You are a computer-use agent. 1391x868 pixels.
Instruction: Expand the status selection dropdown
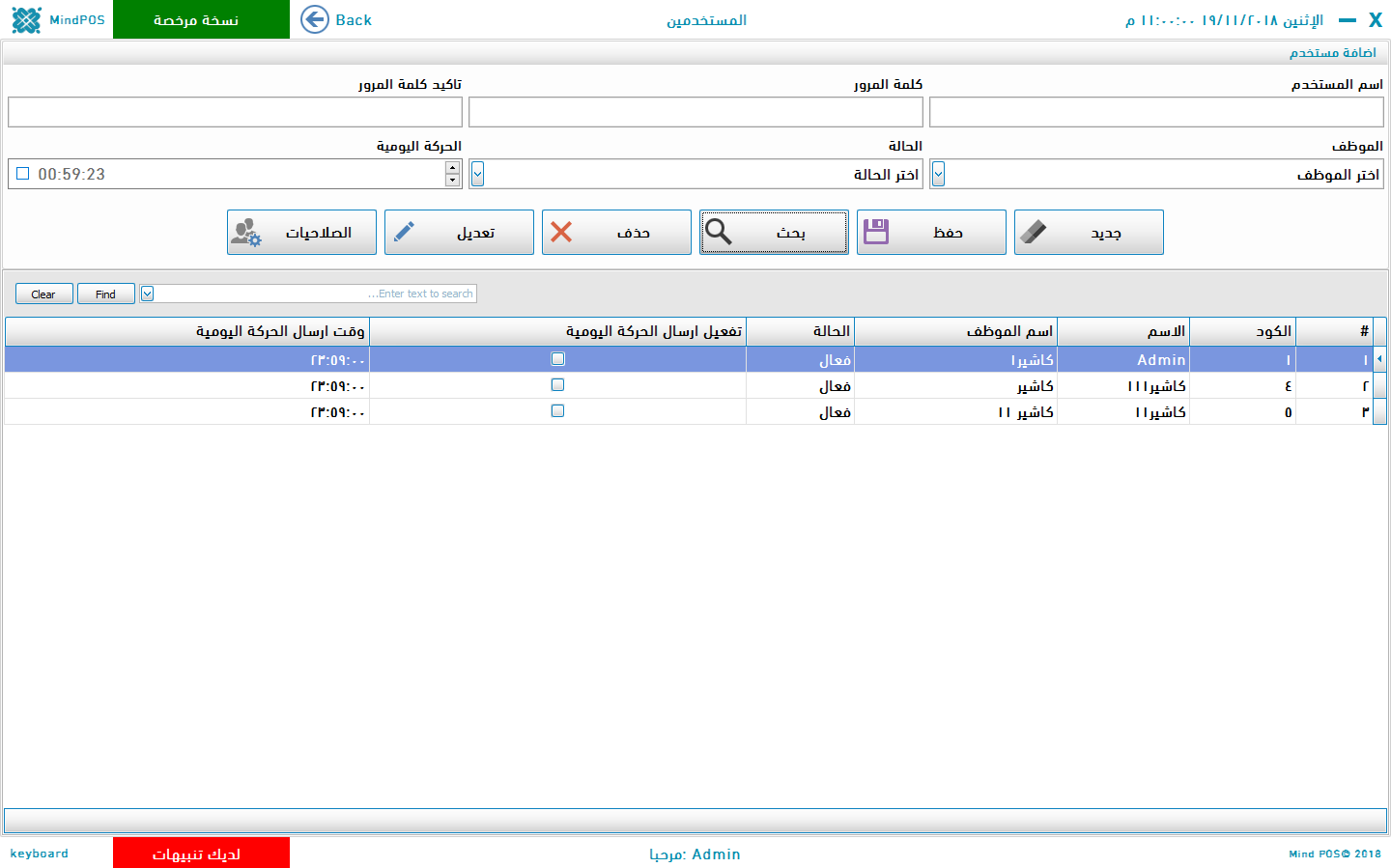(x=477, y=174)
